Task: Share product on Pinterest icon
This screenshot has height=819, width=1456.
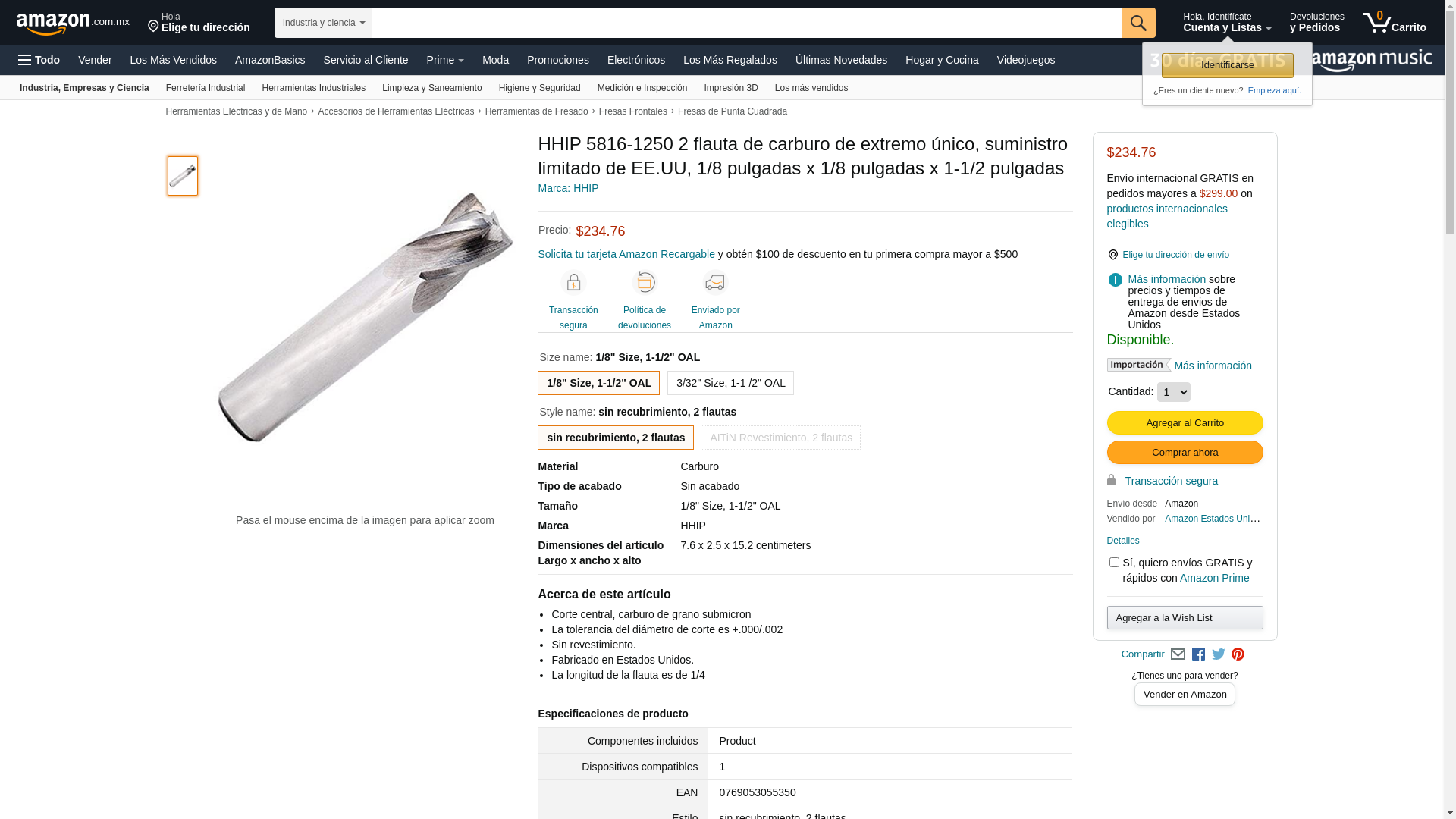Action: [x=1238, y=654]
